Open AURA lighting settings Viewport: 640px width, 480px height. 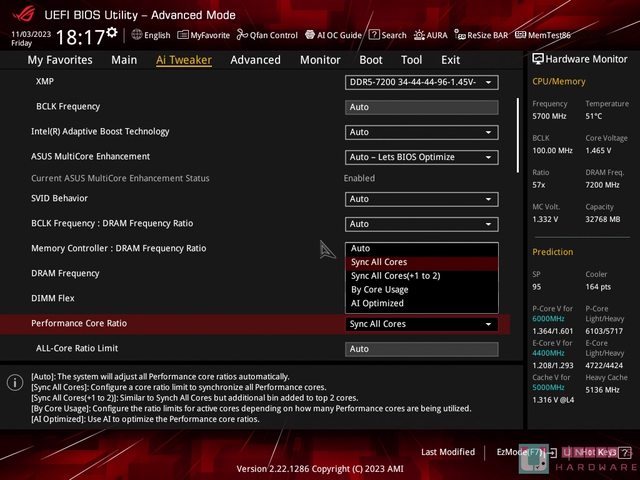[430, 35]
